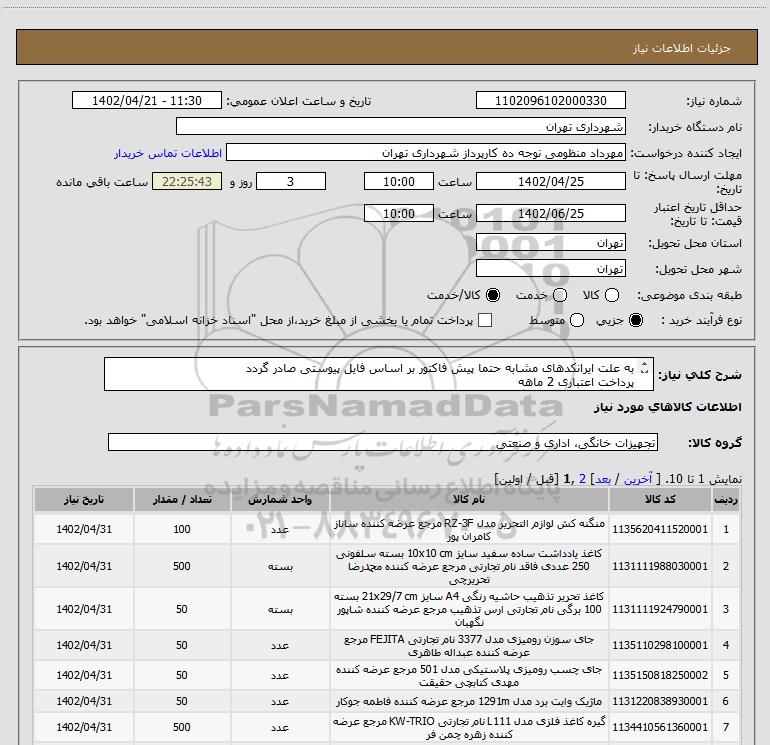Click the گروه کالا field تجهیزات خانگی

click(x=383, y=442)
